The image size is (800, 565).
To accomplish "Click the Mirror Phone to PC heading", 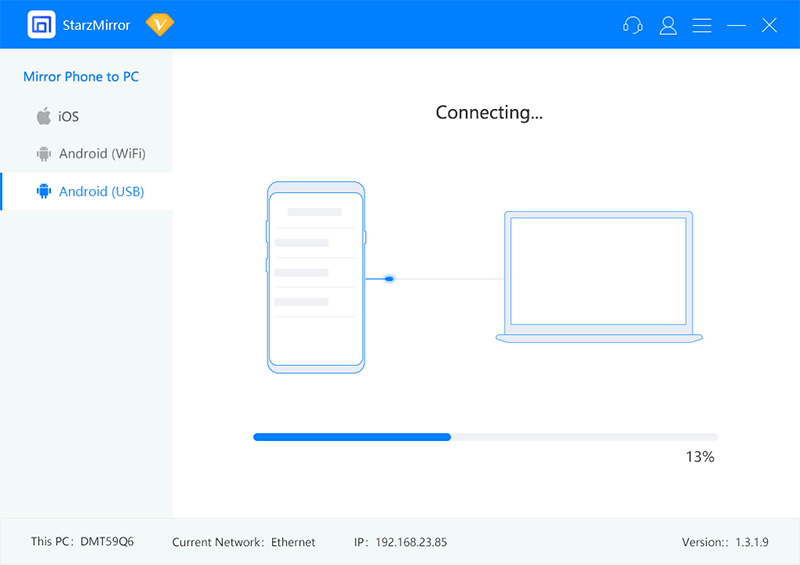I will tap(81, 77).
